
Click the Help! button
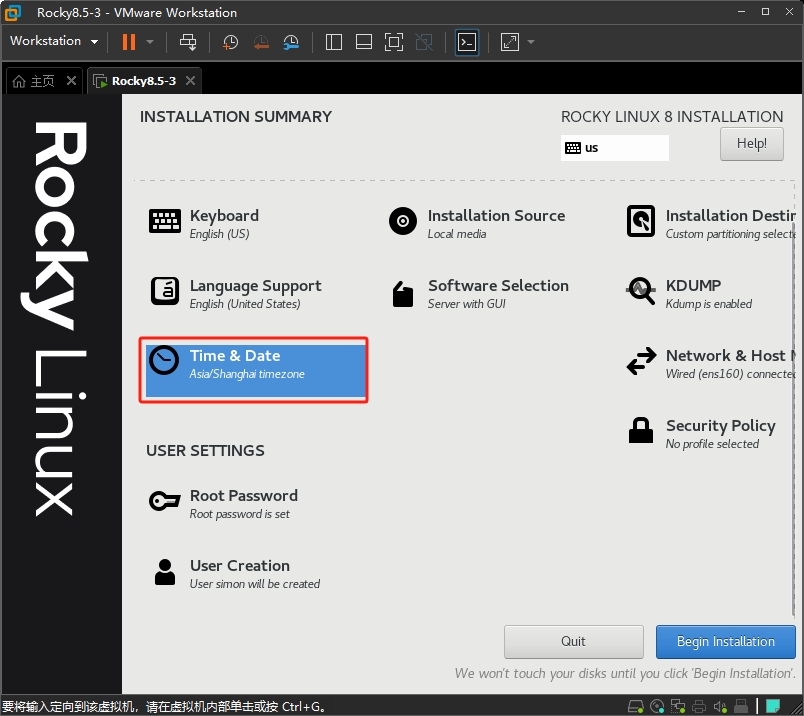click(x=751, y=144)
